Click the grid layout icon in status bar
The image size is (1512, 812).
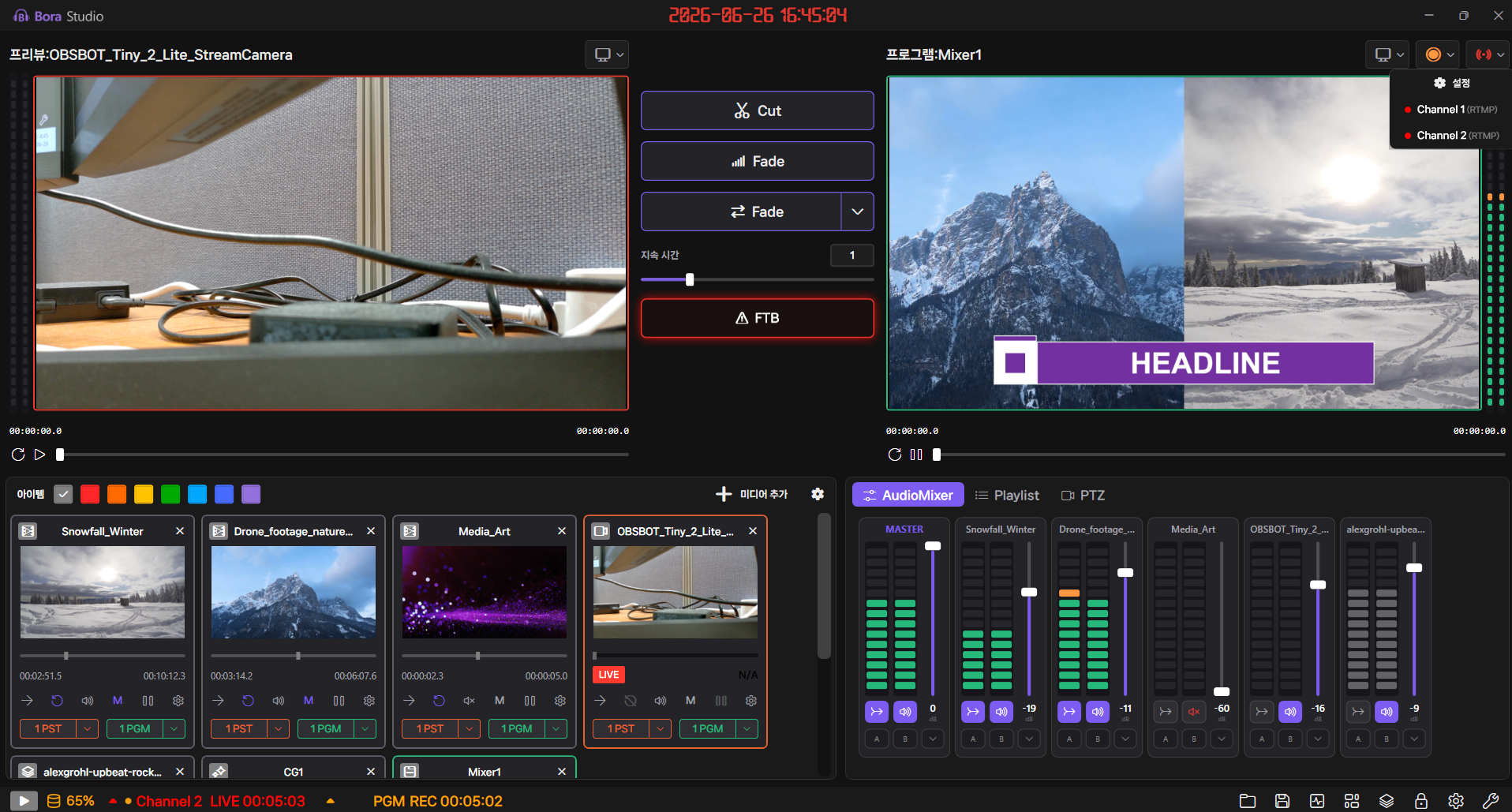click(1352, 801)
